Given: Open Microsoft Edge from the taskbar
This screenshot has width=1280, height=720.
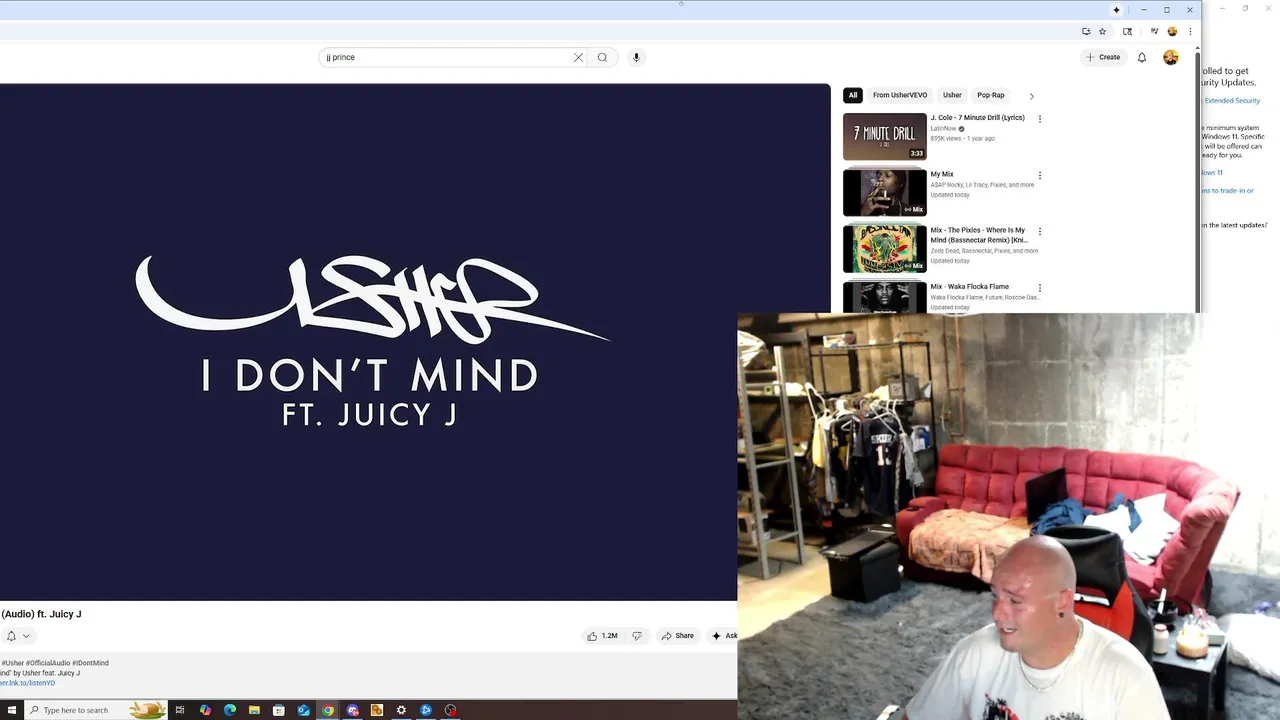Looking at the screenshot, I should coord(230,710).
